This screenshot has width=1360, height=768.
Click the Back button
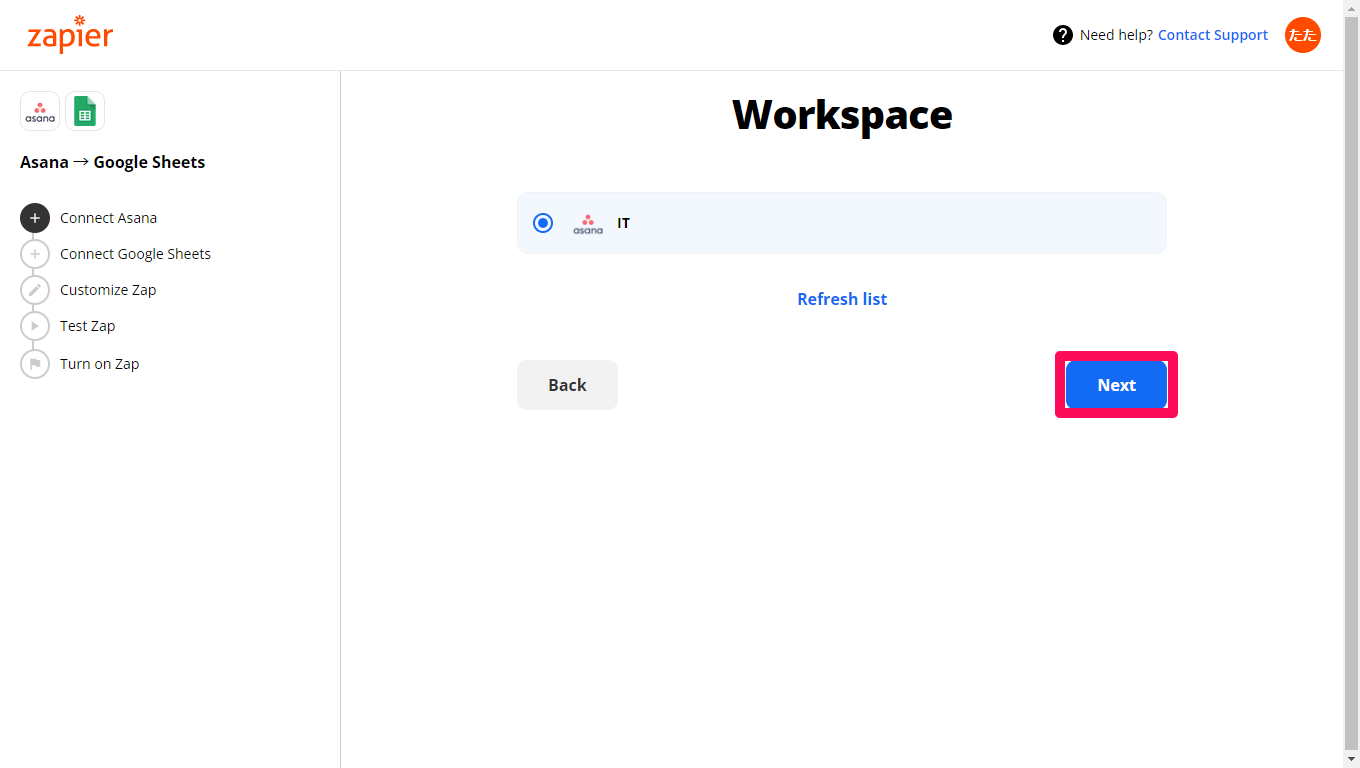pyautogui.click(x=567, y=385)
